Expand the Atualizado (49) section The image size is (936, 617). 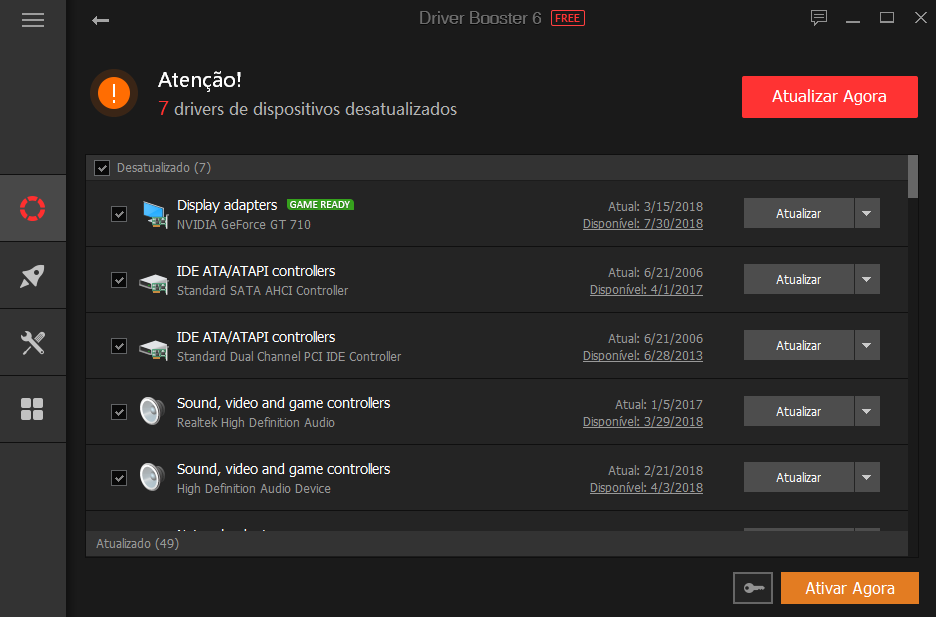pos(497,544)
